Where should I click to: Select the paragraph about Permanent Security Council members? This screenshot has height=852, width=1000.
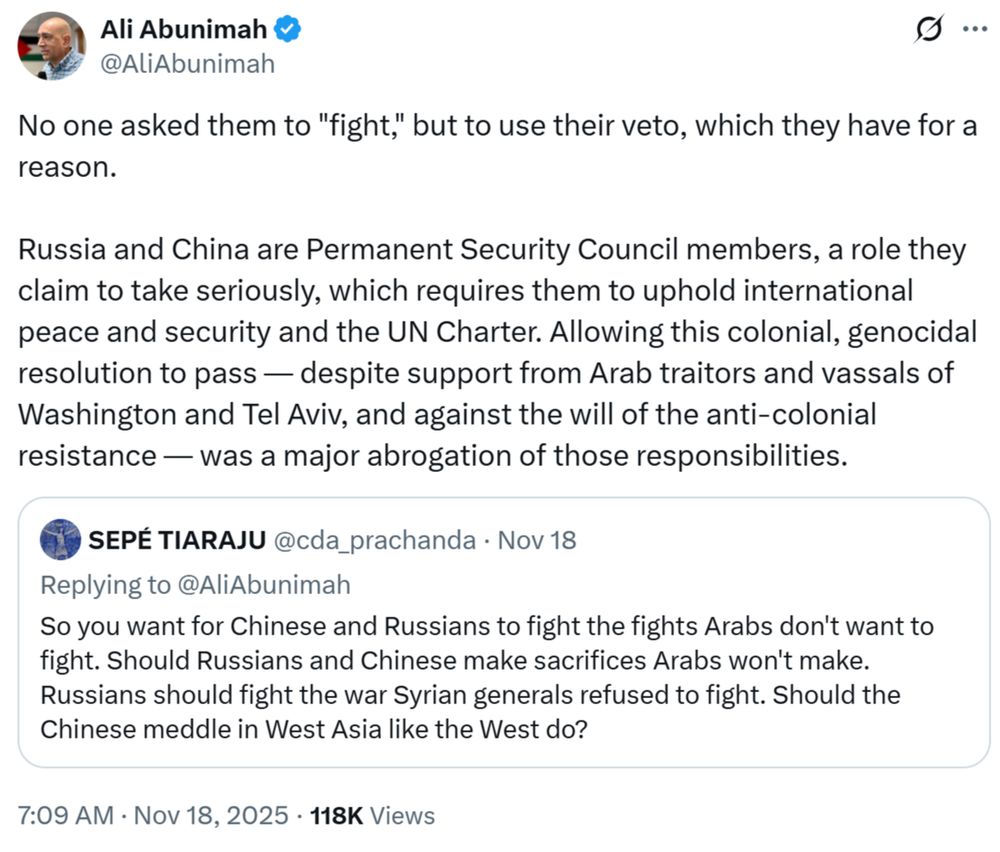[497, 352]
